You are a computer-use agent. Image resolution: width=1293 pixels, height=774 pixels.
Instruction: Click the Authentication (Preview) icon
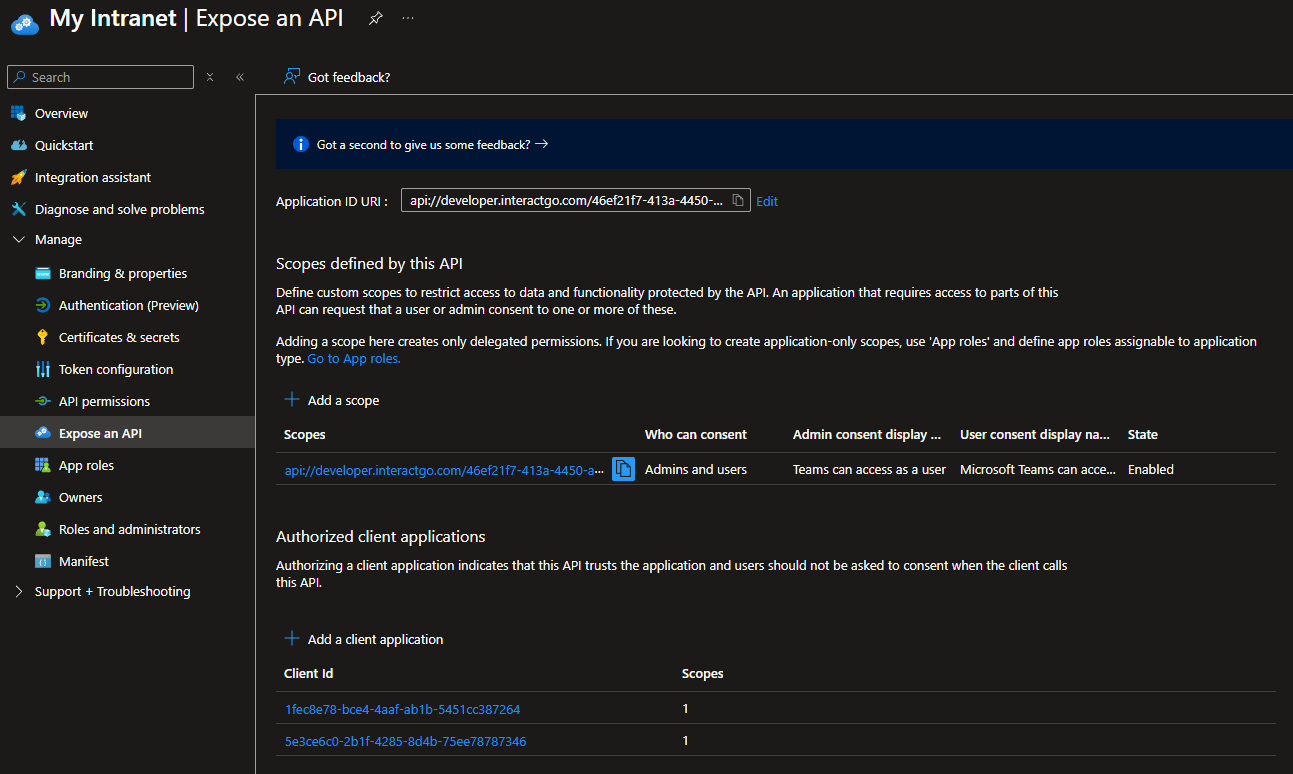tap(42, 305)
